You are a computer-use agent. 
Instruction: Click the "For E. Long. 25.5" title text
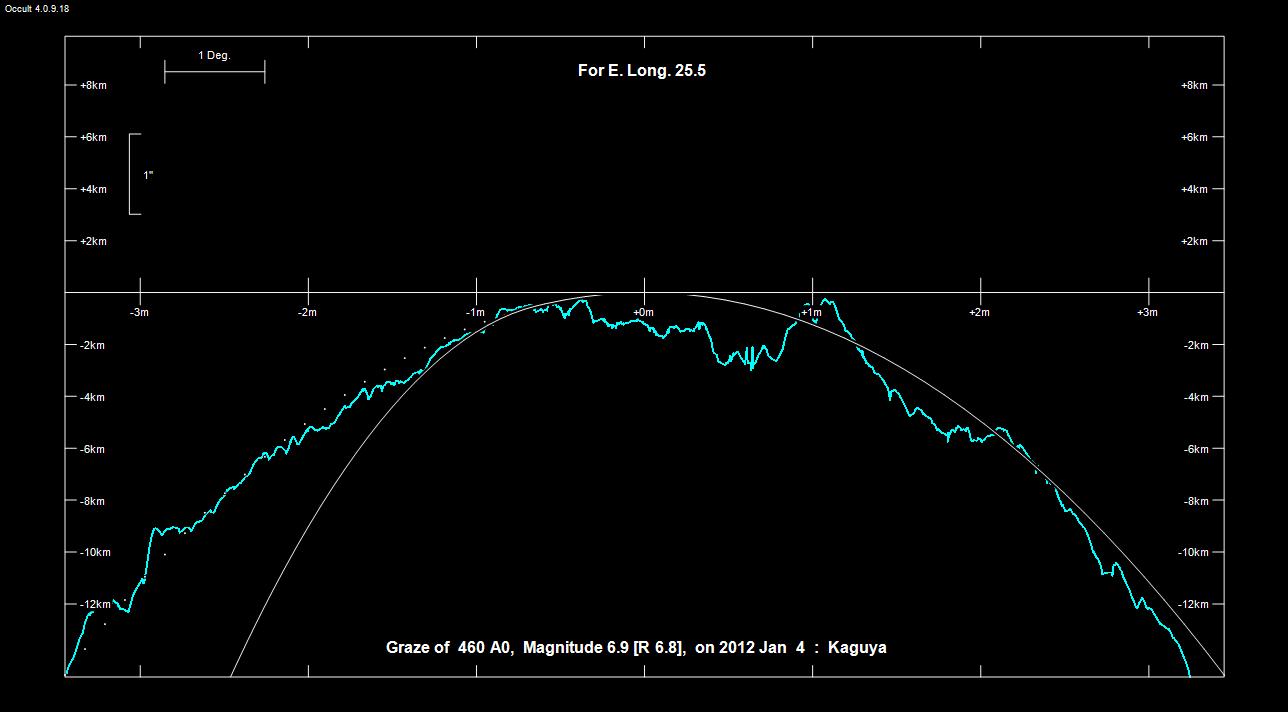point(642,71)
